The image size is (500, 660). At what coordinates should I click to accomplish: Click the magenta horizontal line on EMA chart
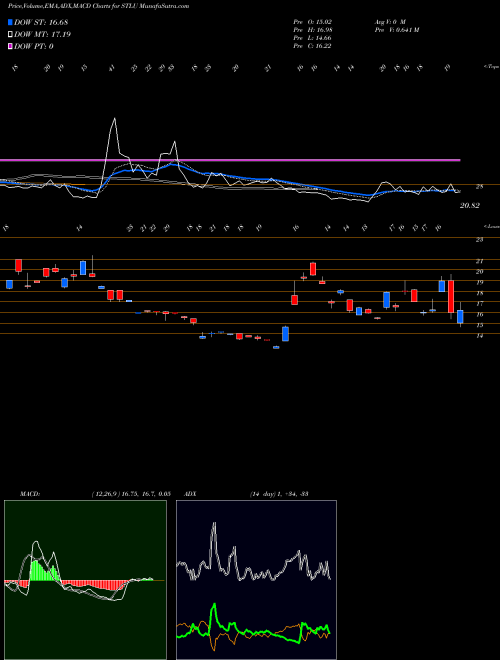pyautogui.click(x=230, y=160)
